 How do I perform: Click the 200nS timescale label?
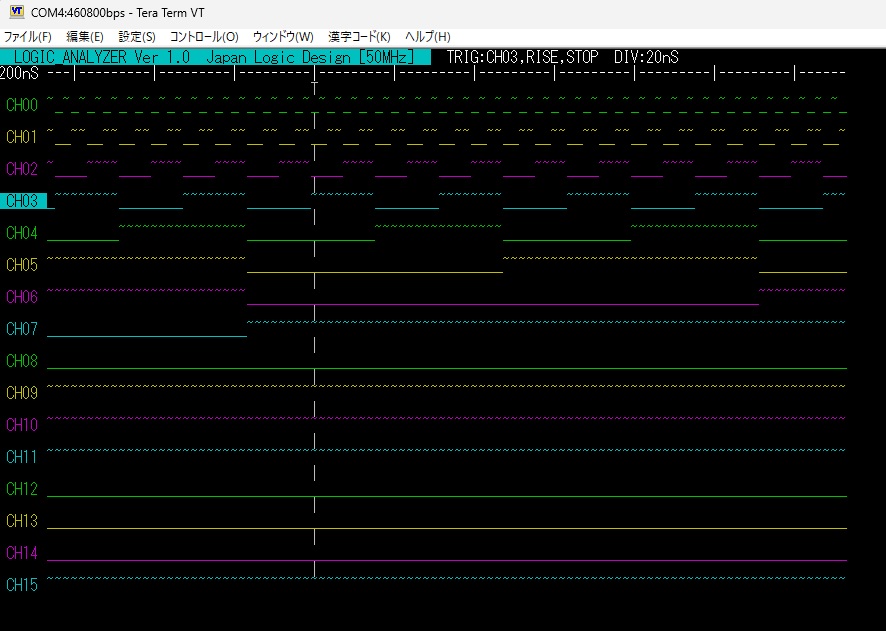pos(20,73)
